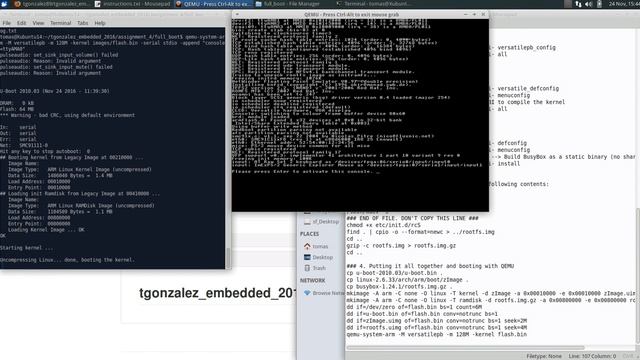Switch to full_boot File Manager in the taskbar
Viewport: 640px width, 360px height.
click(x=288, y=4)
